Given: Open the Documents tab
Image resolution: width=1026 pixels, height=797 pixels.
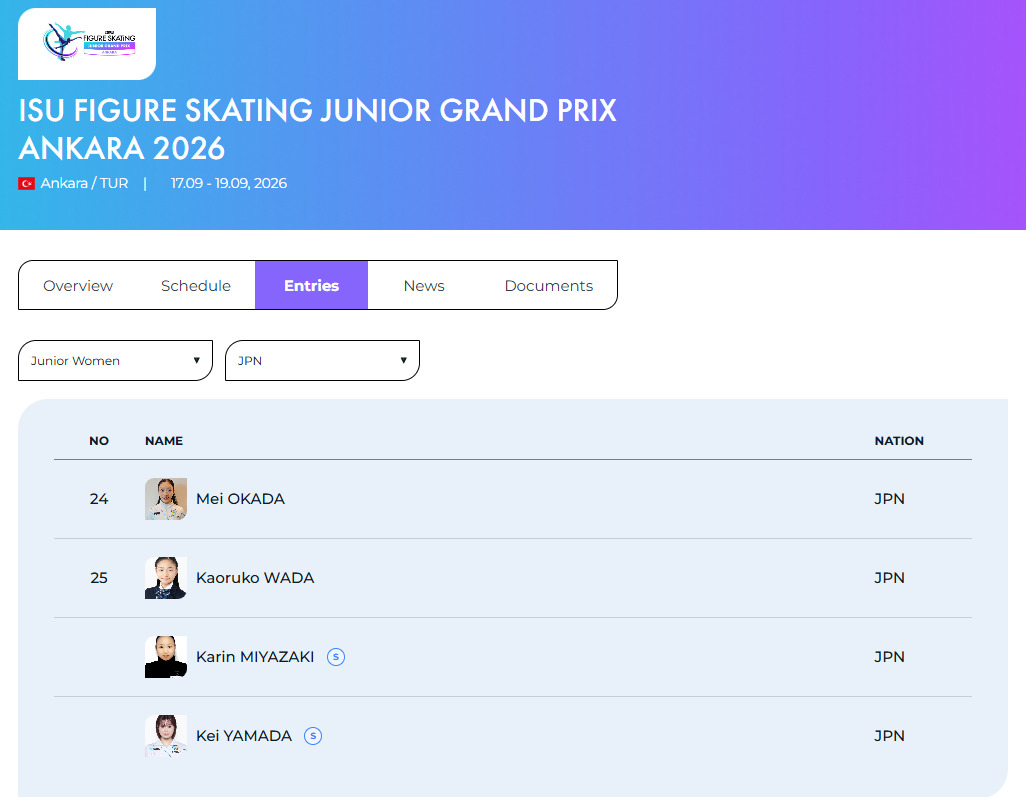Looking at the screenshot, I should point(548,285).
